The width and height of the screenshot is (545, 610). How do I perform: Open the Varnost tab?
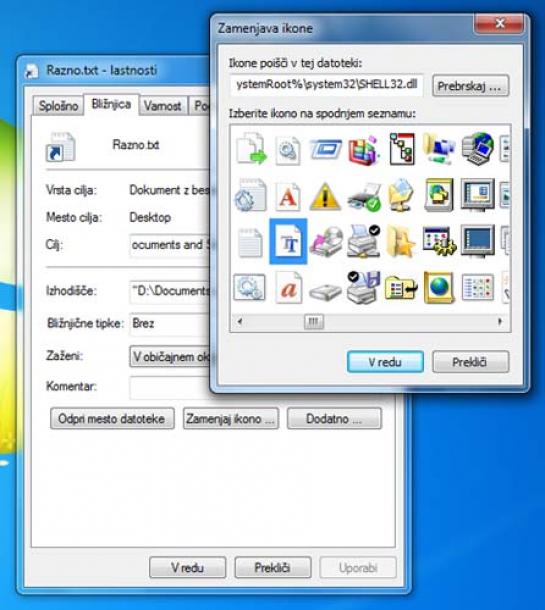[x=162, y=106]
